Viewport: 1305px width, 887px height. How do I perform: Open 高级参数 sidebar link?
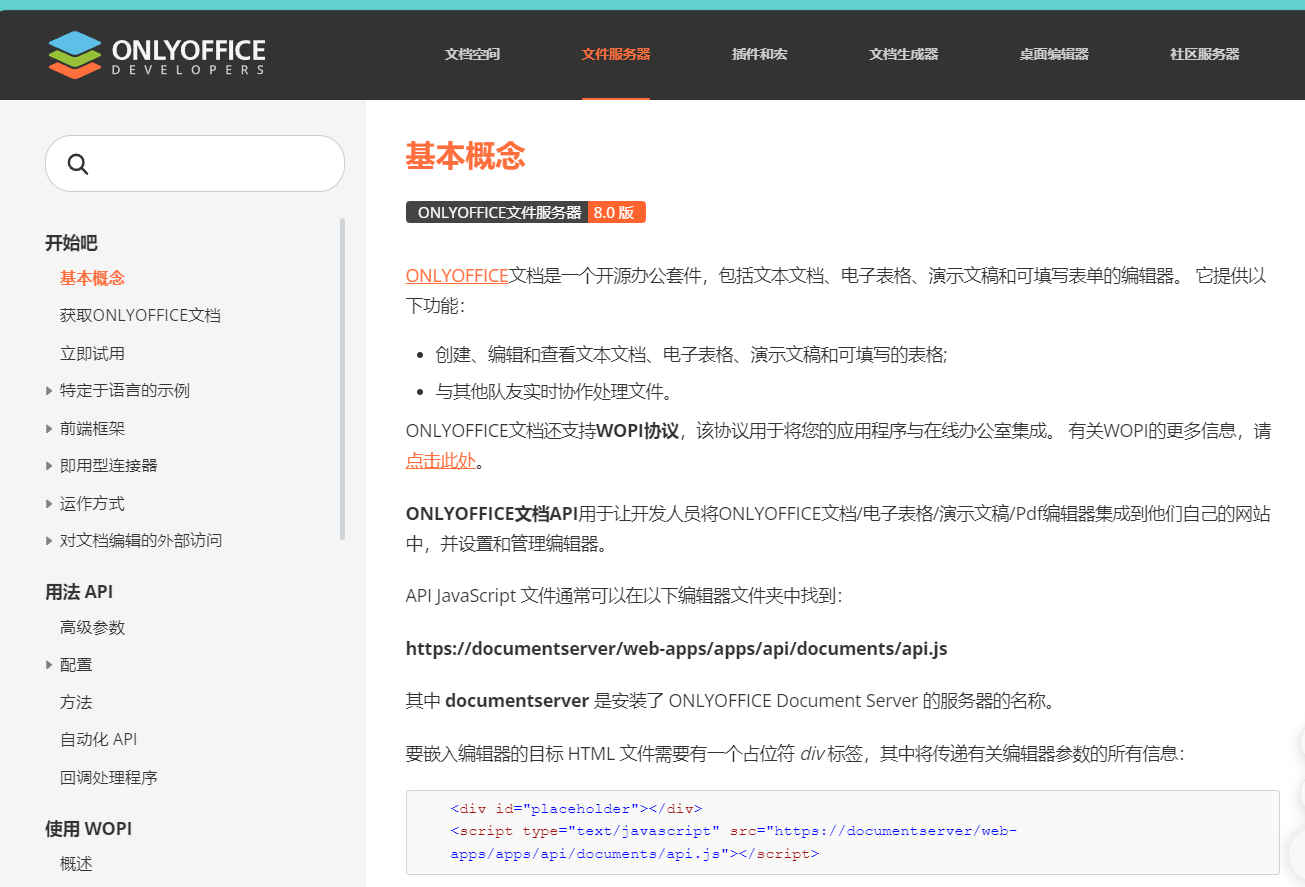[92, 627]
